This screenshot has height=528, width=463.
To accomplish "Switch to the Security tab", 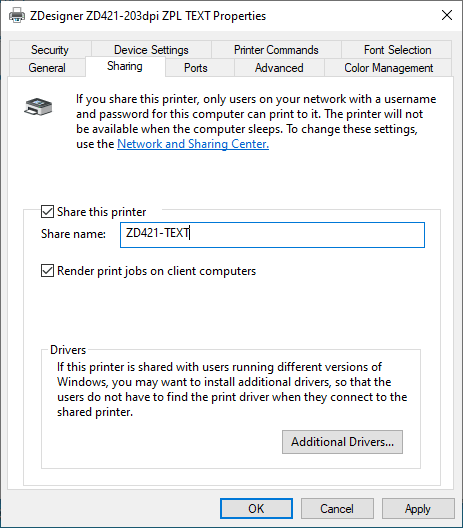I will [50, 50].
